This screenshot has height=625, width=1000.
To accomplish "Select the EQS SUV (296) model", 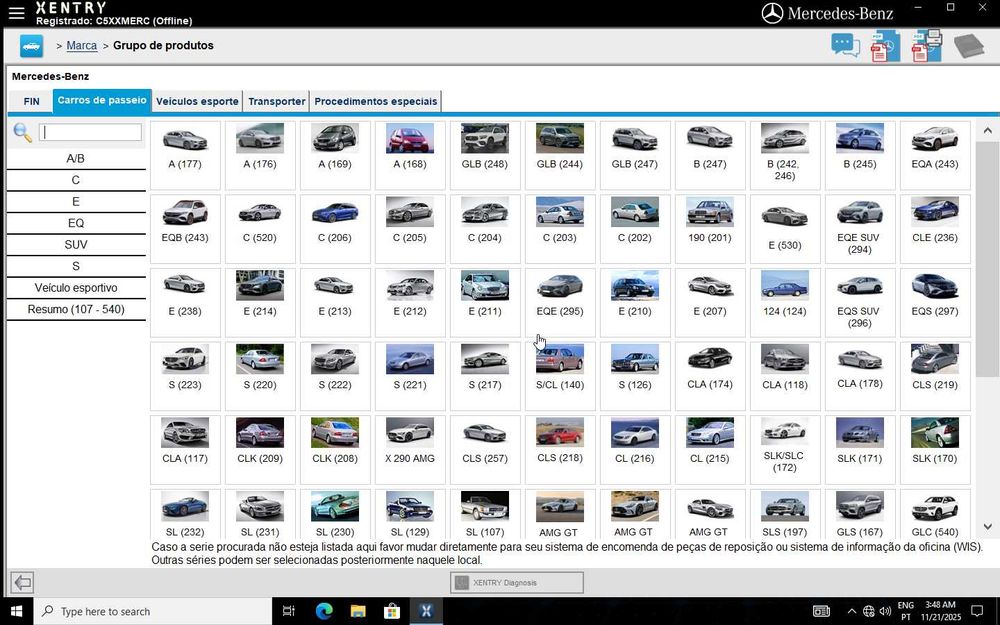I will pos(860,302).
